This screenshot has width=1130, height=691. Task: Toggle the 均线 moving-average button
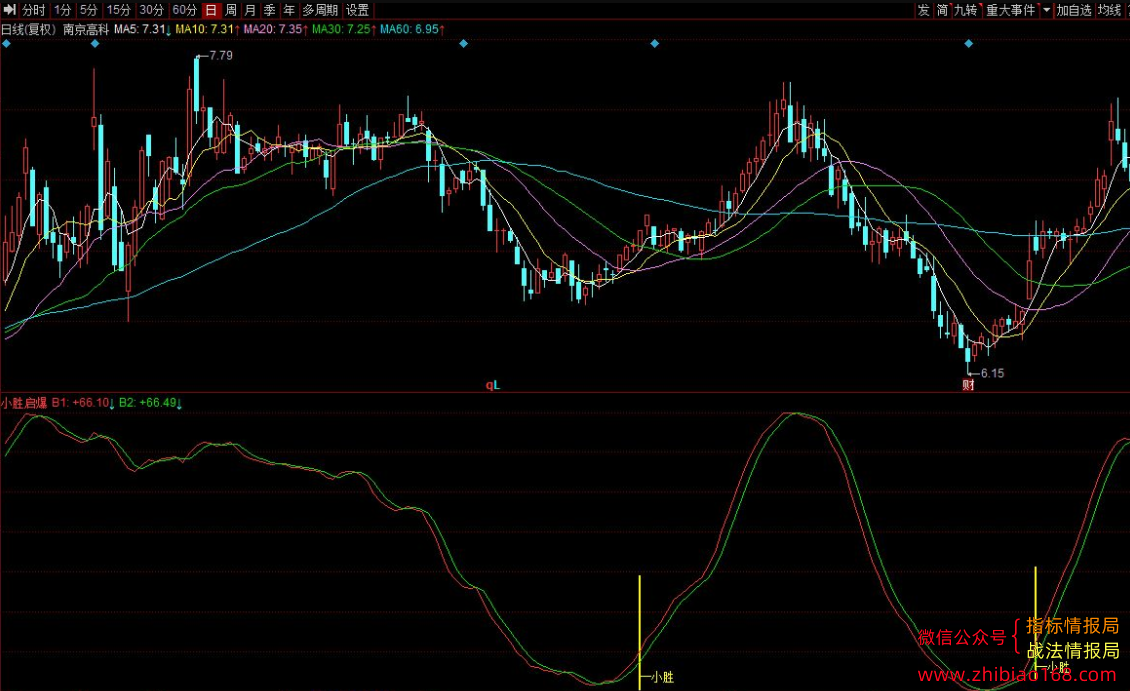(x=1110, y=10)
